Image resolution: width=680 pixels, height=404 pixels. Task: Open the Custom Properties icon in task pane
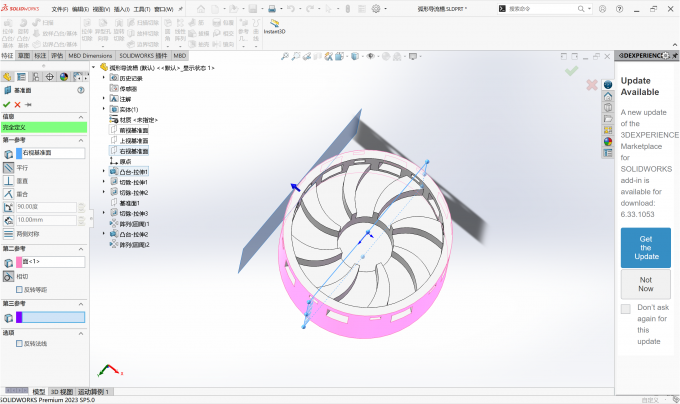608,153
